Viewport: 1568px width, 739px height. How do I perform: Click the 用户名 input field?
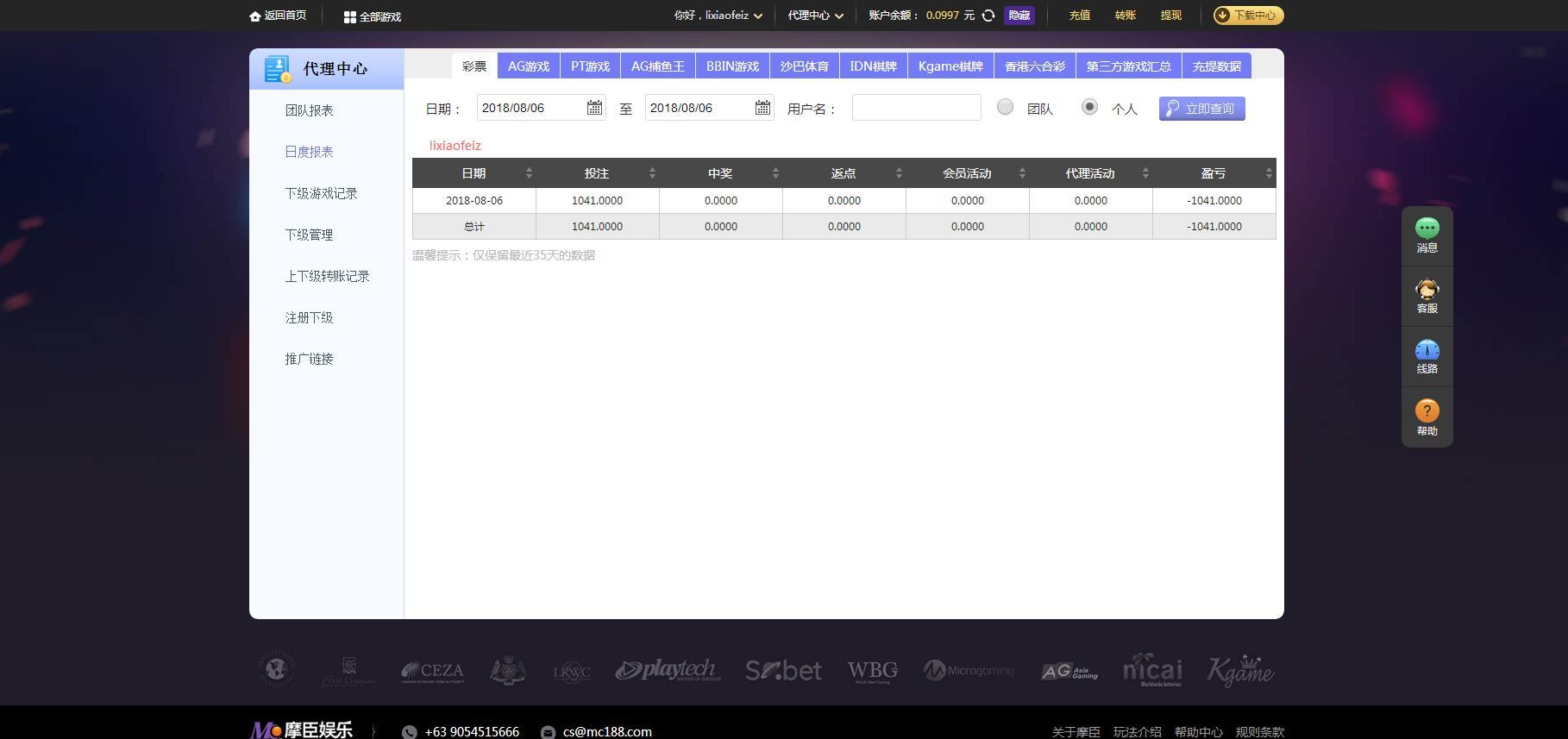916,108
